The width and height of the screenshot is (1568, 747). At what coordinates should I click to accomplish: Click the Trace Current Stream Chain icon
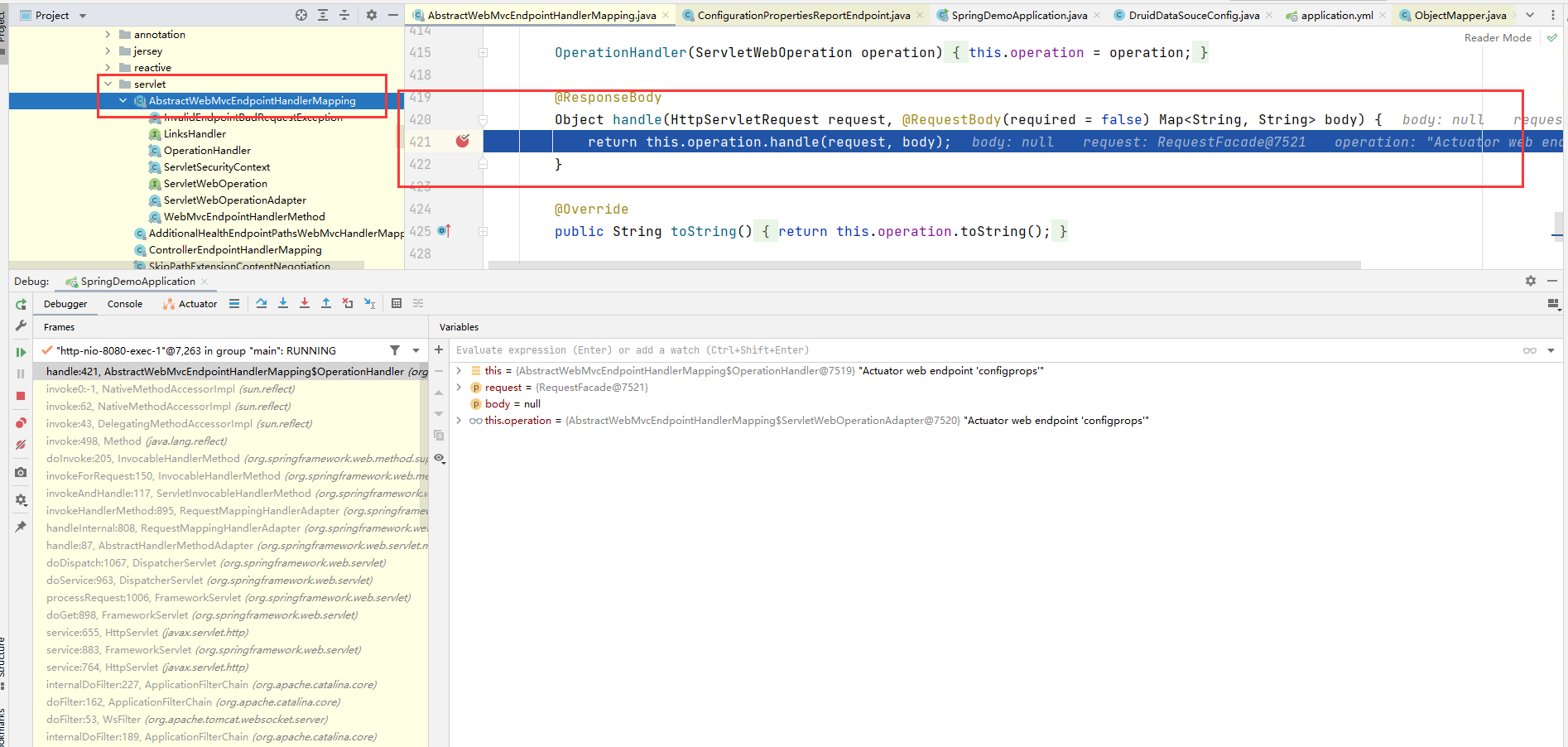(418, 304)
